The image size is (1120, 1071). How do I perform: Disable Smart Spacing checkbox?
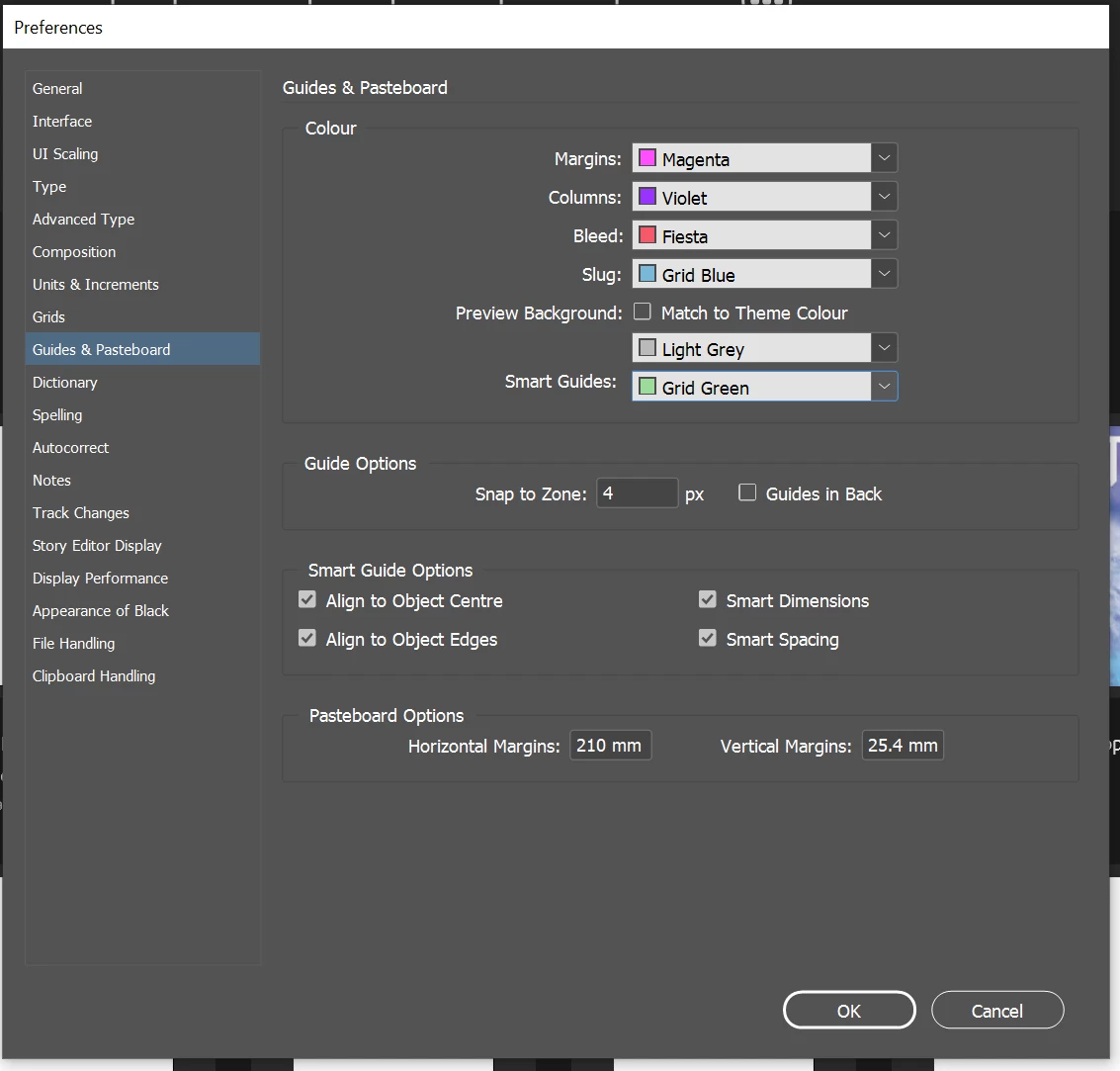pyautogui.click(x=707, y=638)
